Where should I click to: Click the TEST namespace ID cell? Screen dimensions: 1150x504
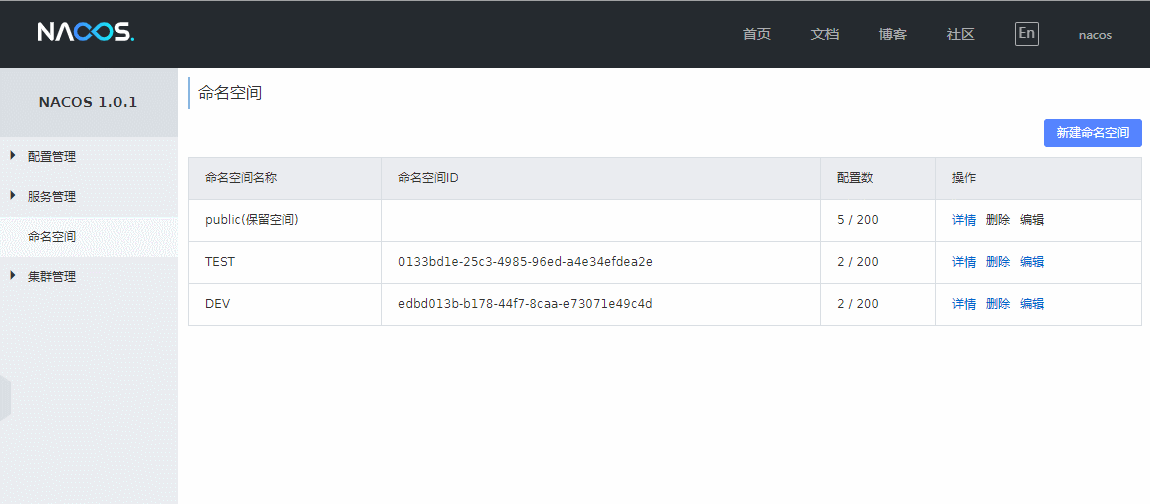[525, 262]
